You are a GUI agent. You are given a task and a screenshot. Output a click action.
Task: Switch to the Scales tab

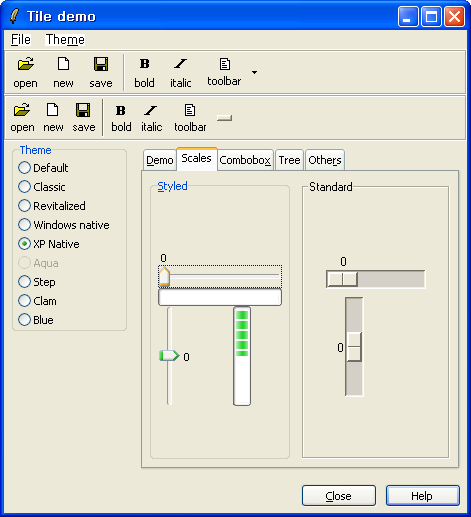pyautogui.click(x=197, y=158)
